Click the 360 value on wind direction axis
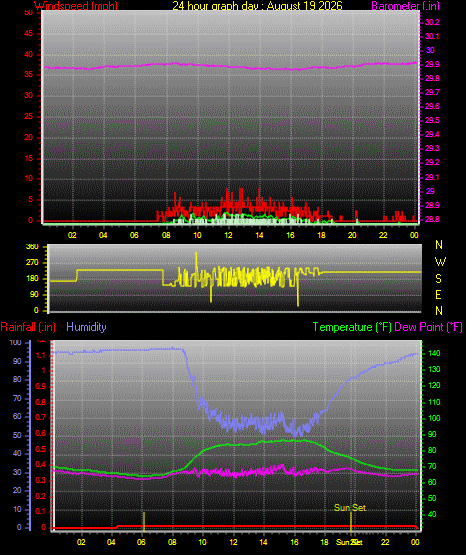 tap(32, 247)
